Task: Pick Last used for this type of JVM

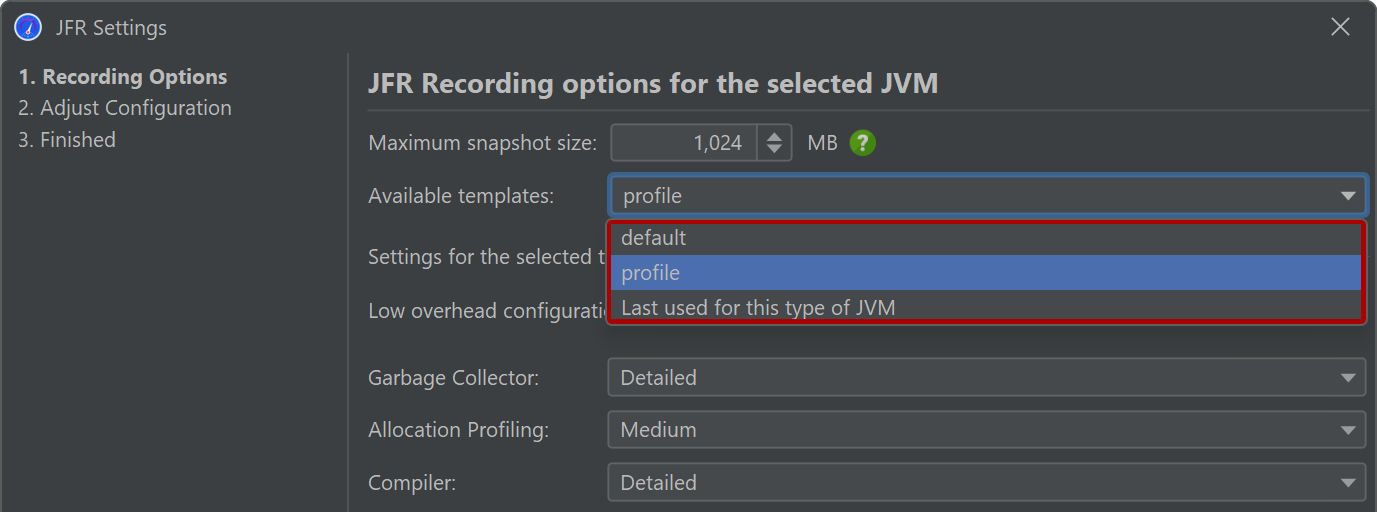Action: [986, 308]
